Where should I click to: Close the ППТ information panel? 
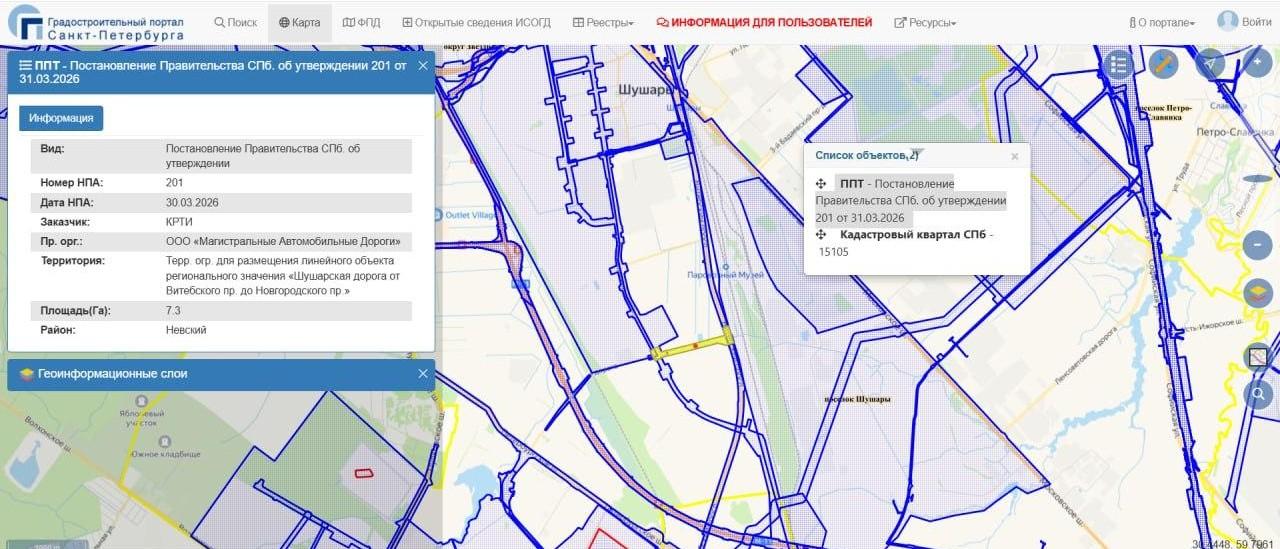pos(423,65)
